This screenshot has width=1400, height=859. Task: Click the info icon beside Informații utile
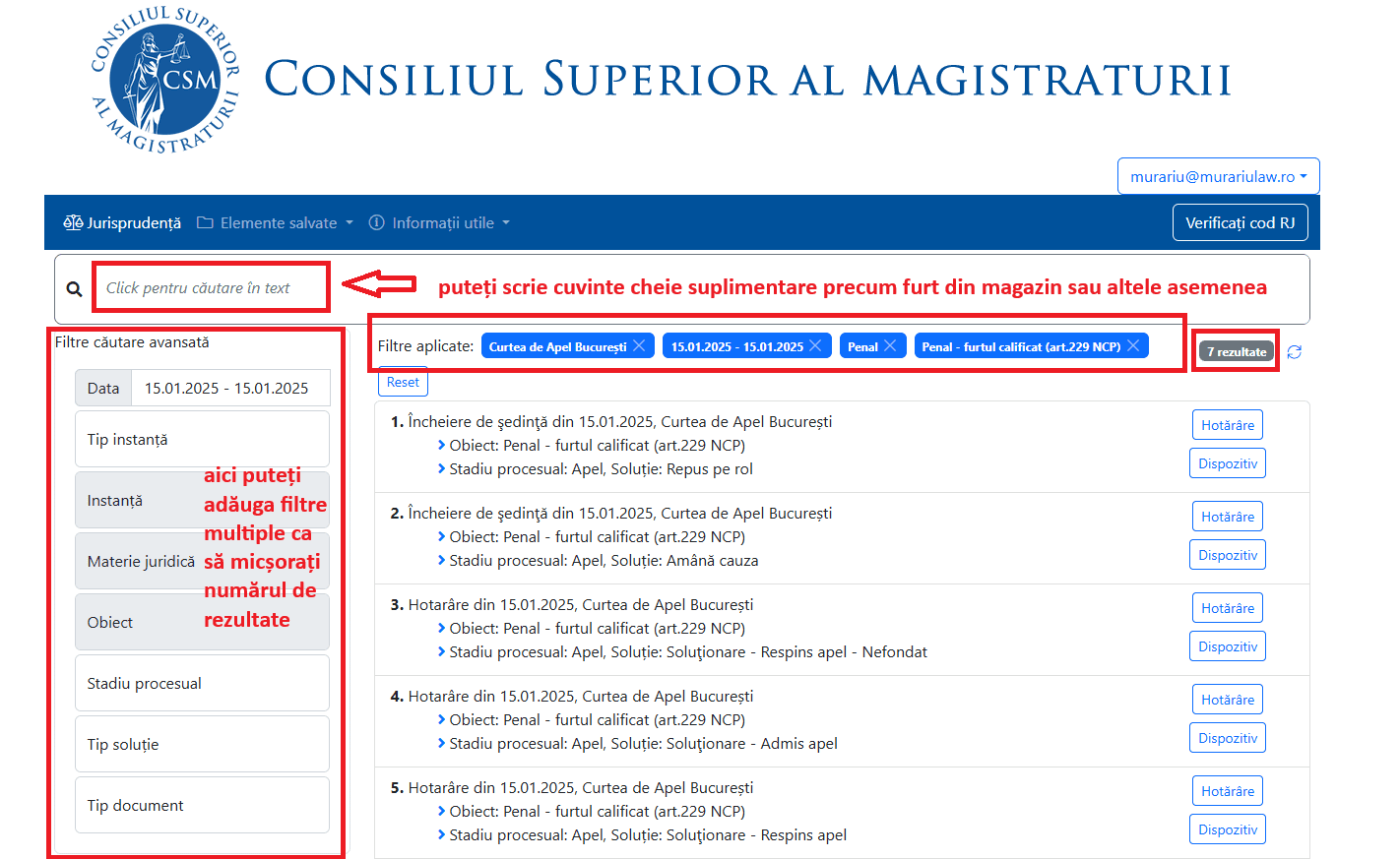(376, 222)
